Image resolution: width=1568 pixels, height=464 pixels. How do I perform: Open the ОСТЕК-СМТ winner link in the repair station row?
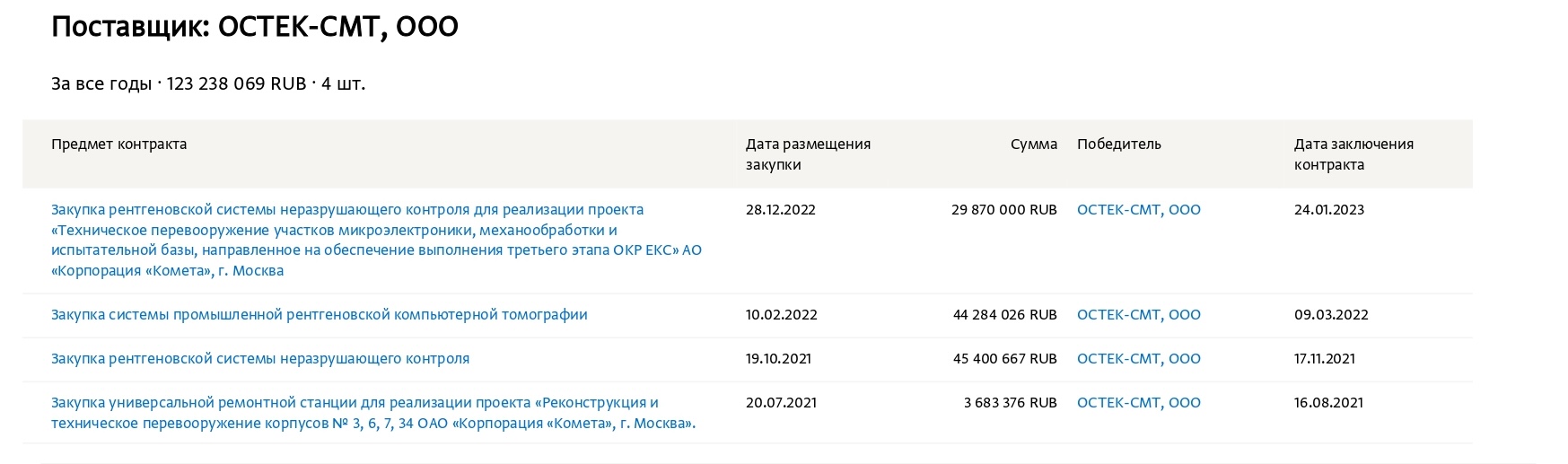(1138, 403)
